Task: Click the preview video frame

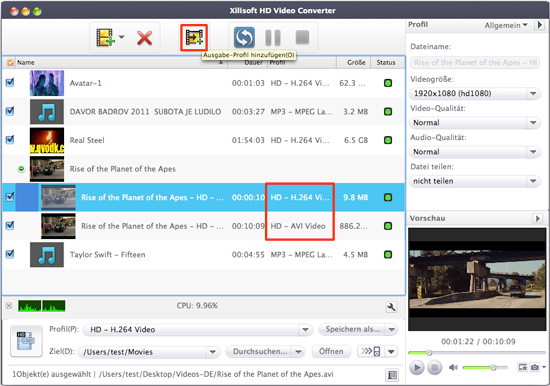Action: point(477,279)
